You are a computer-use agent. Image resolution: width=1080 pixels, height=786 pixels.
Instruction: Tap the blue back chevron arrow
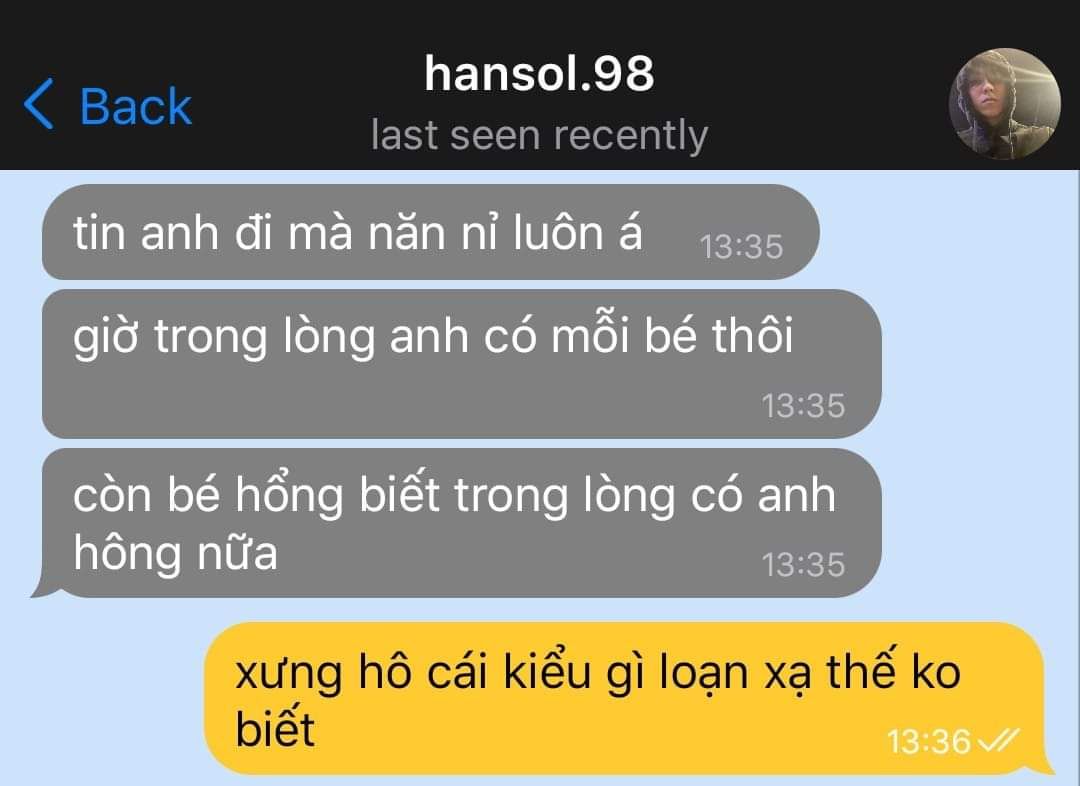click(39, 104)
